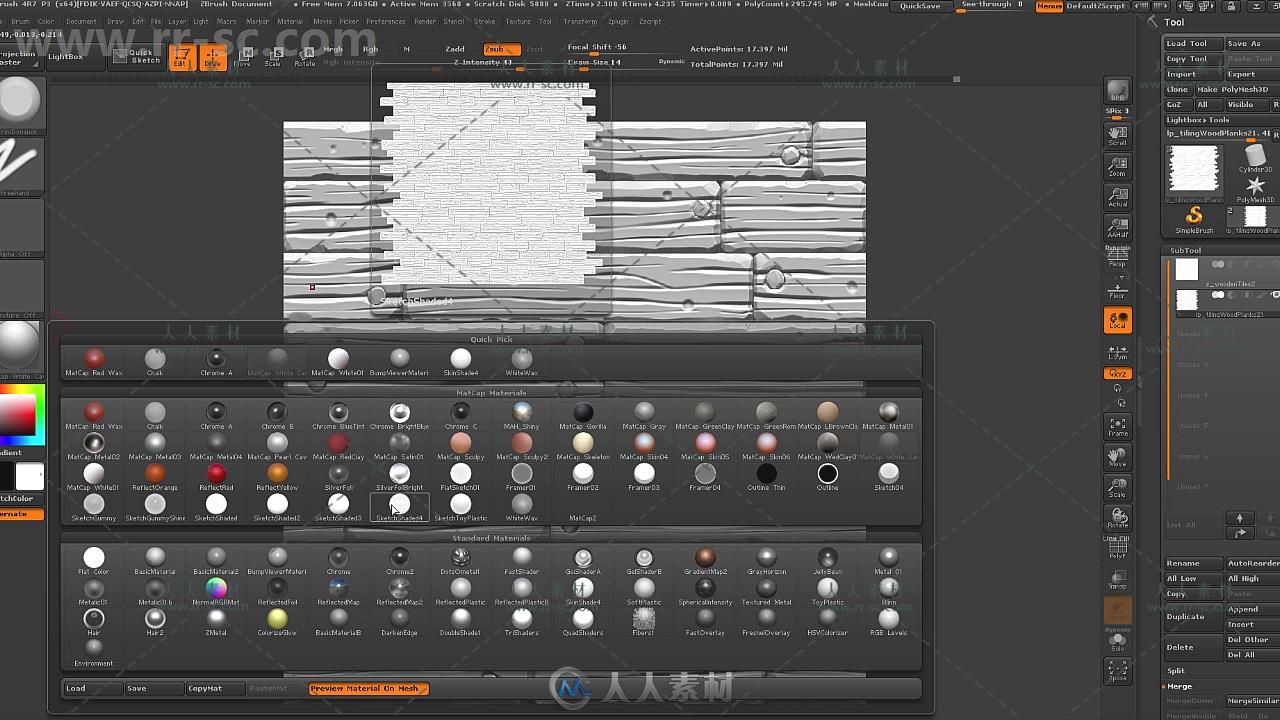This screenshot has height=720, width=1280.
Task: Select the Outline Thin material
Action: click(x=766, y=477)
